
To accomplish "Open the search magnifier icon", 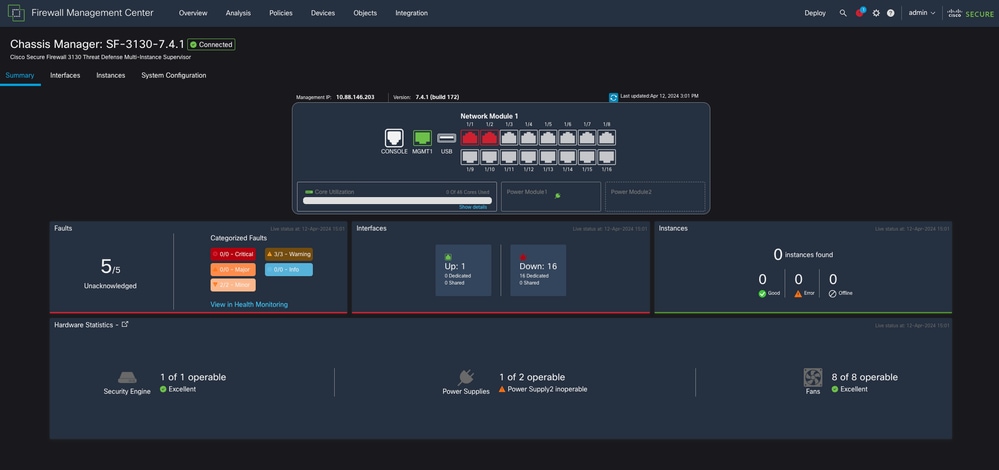I will click(x=843, y=13).
